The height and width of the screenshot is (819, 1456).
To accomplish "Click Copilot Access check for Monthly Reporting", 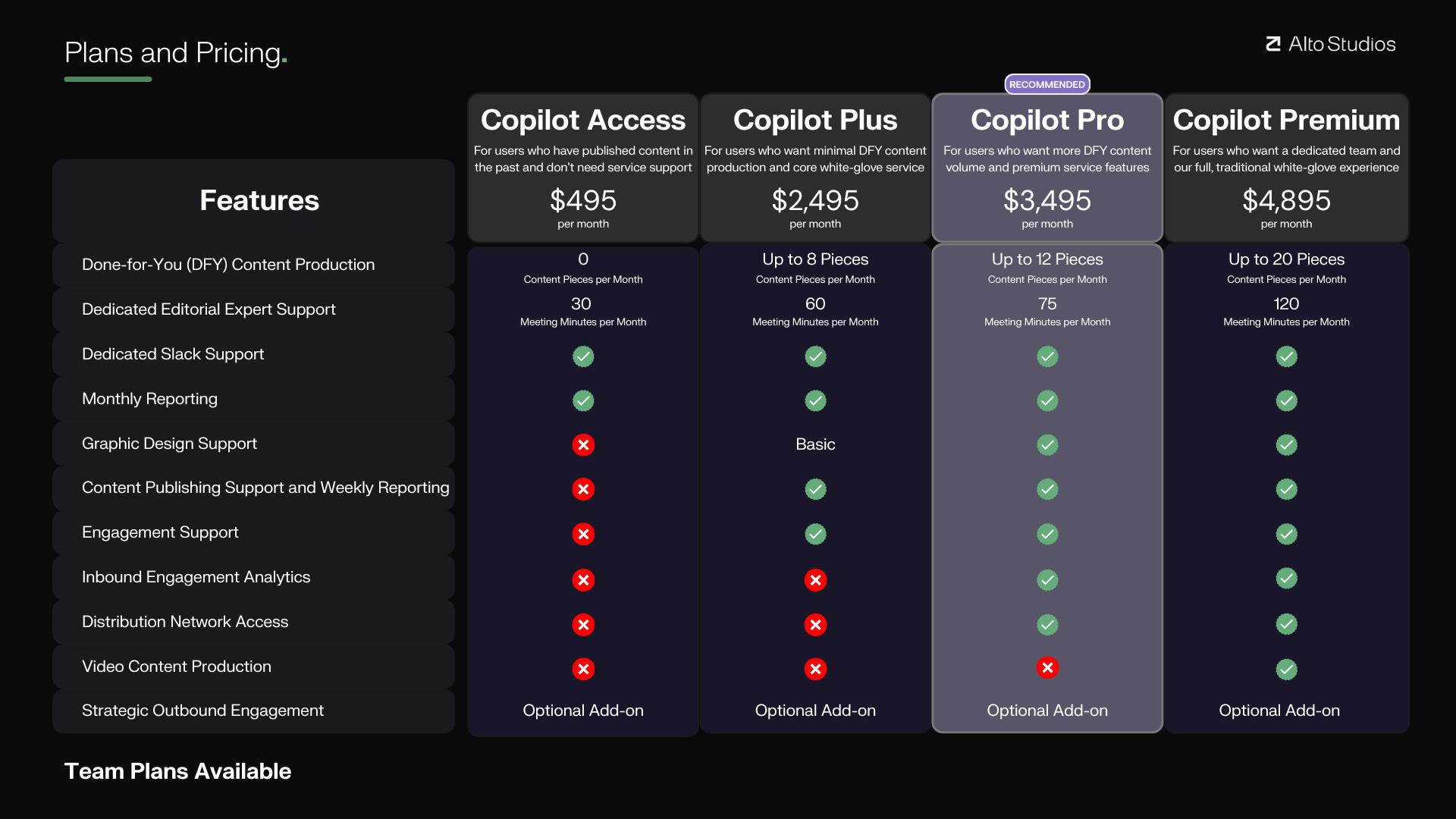I will click(583, 400).
